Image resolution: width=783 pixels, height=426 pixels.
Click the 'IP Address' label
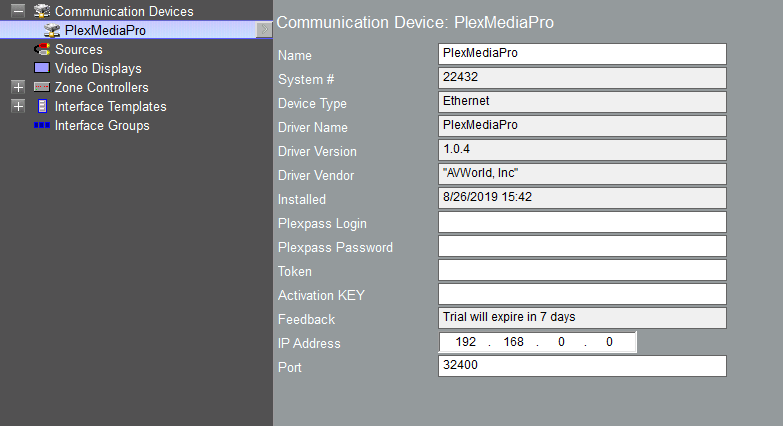[x=309, y=343]
